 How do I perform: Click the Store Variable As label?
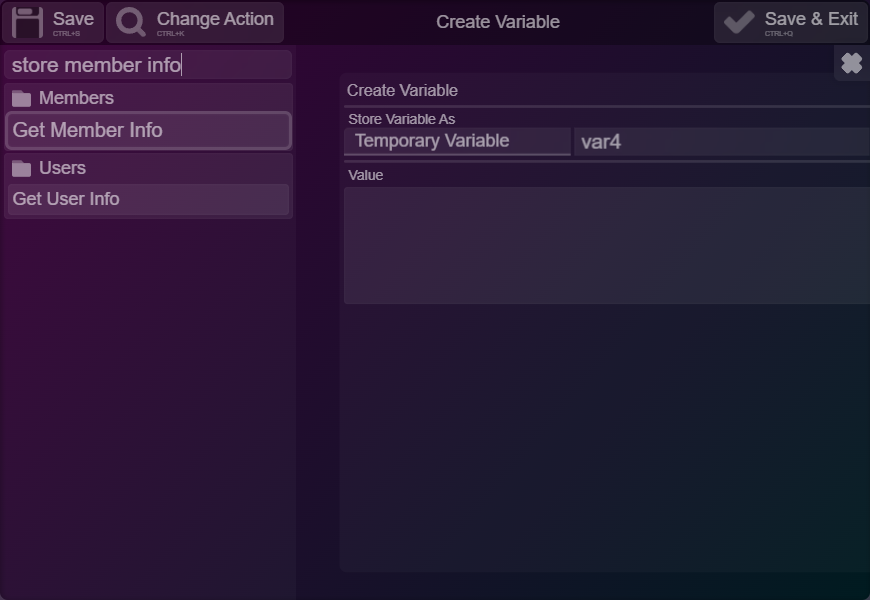402,119
